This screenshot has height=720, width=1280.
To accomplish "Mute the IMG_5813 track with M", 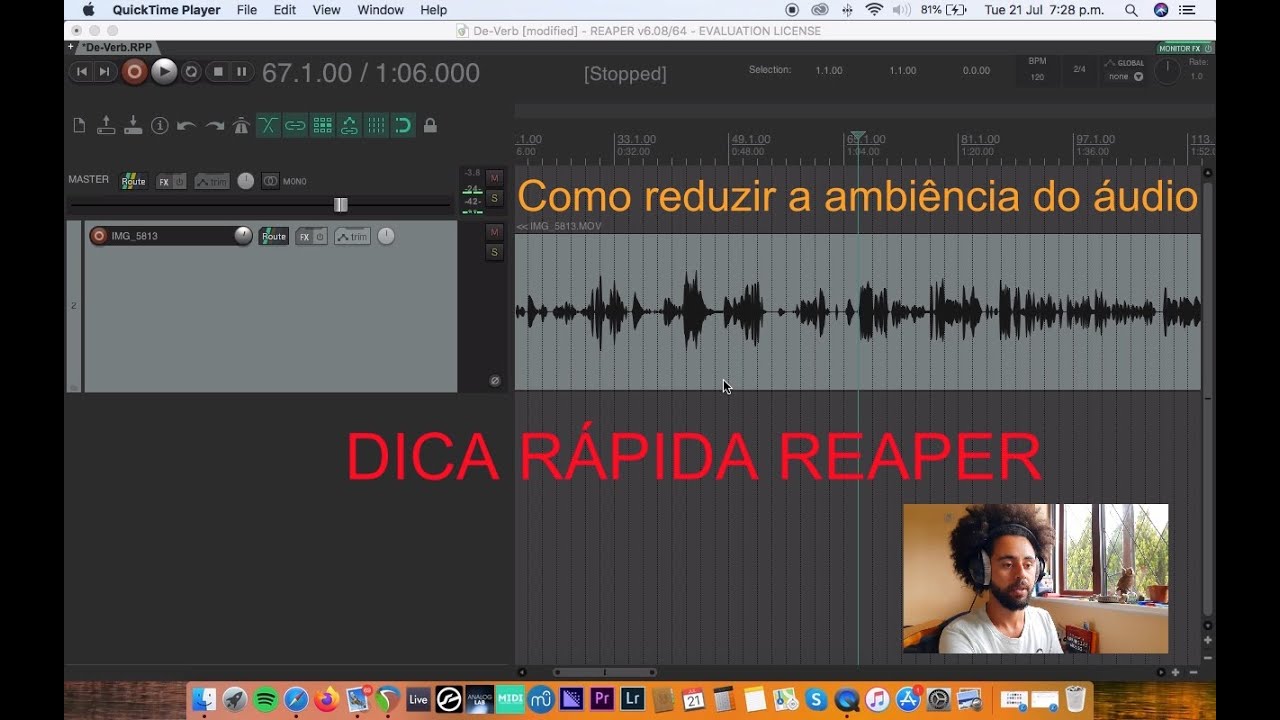I will (x=494, y=232).
